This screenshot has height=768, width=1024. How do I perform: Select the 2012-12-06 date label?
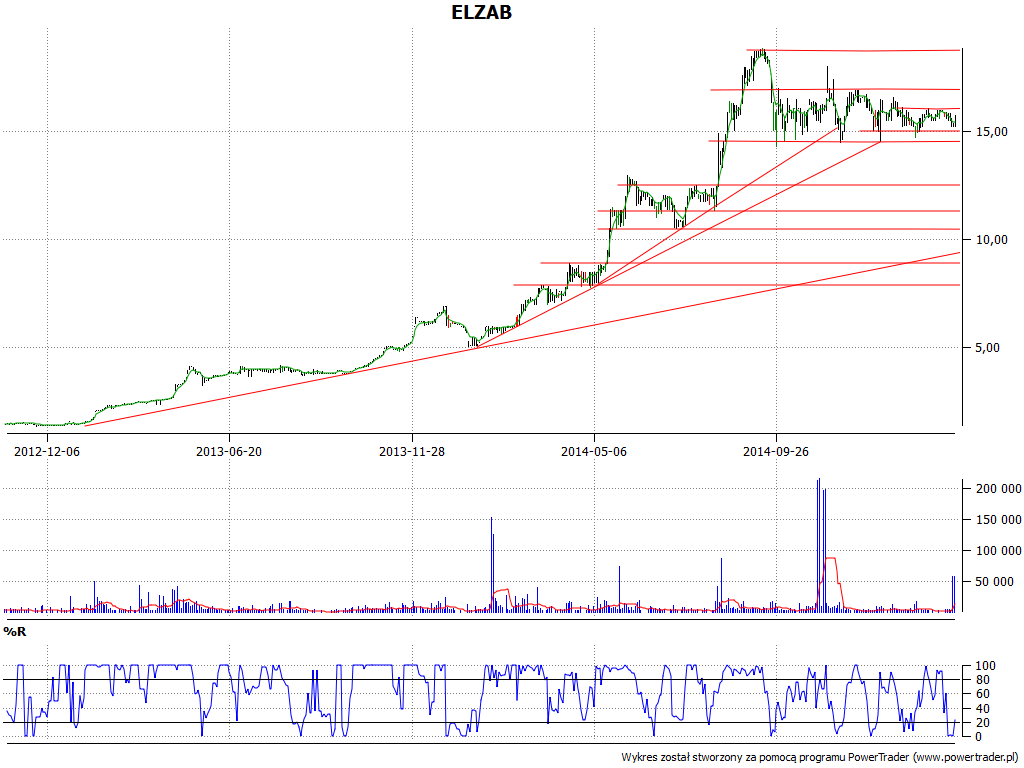point(47,451)
